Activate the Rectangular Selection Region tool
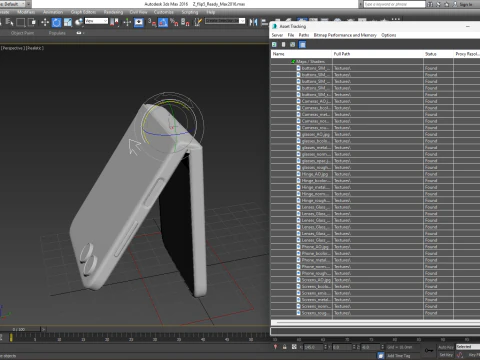The image size is (480, 360). [21, 22]
